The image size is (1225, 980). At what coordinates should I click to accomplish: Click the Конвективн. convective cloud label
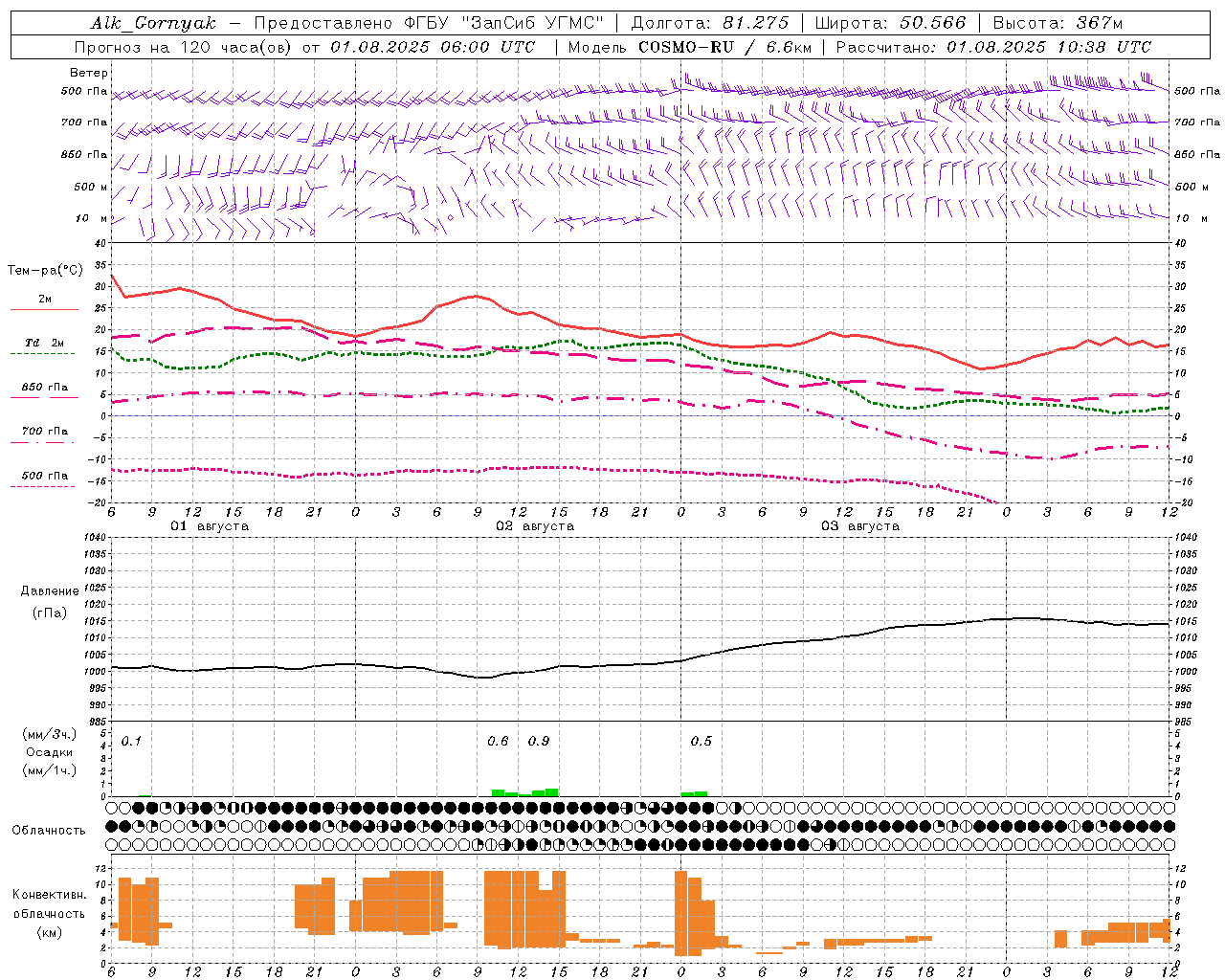(x=50, y=895)
